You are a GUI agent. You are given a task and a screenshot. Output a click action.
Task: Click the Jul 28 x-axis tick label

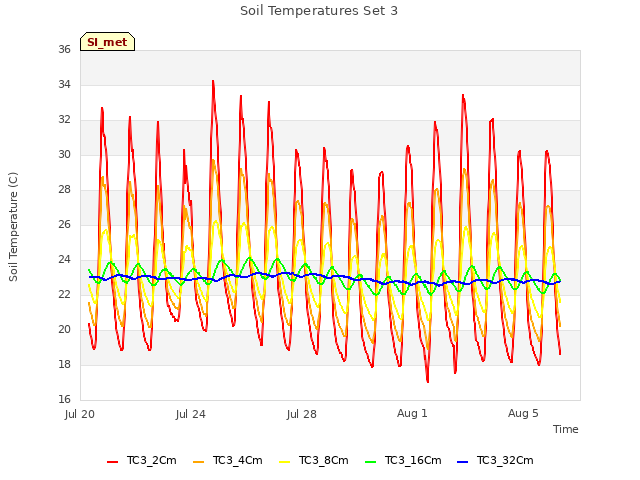302,414
